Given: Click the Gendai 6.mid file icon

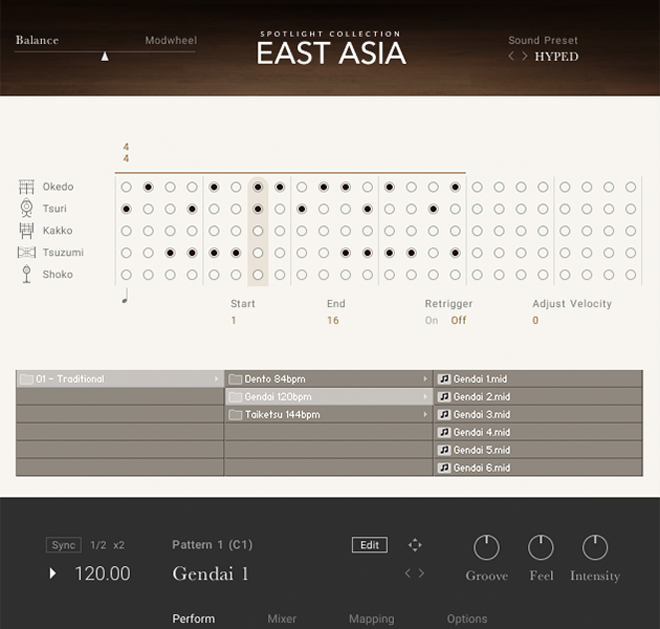Looking at the screenshot, I should pos(444,468).
